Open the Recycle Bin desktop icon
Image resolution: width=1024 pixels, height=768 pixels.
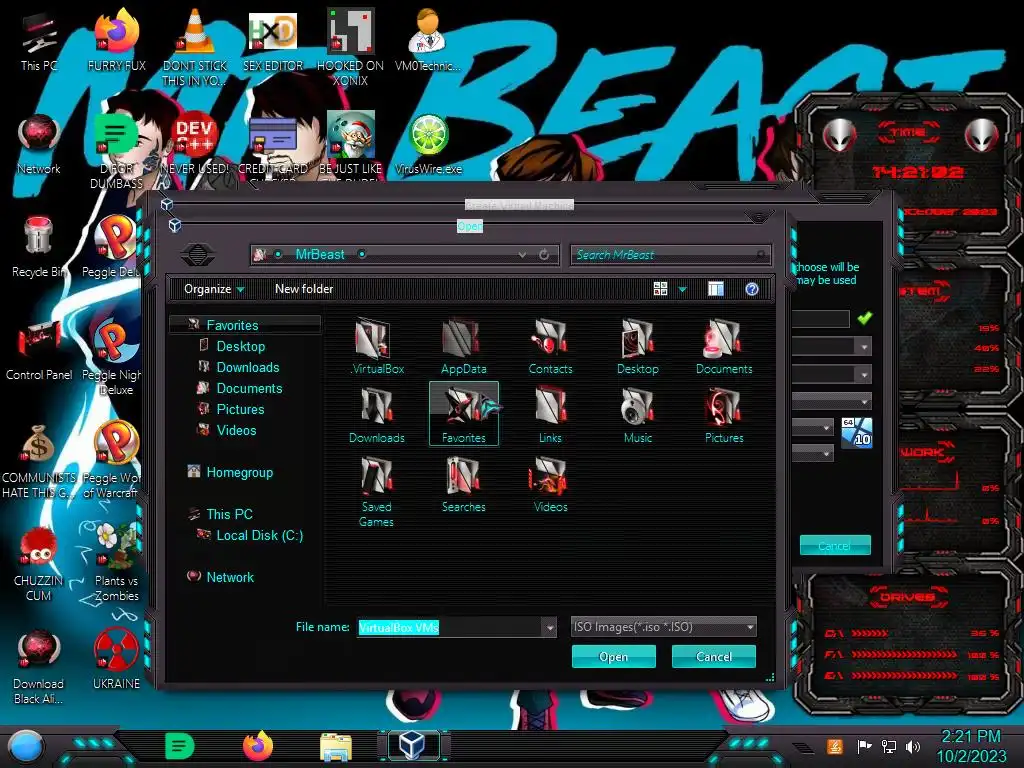(x=39, y=247)
